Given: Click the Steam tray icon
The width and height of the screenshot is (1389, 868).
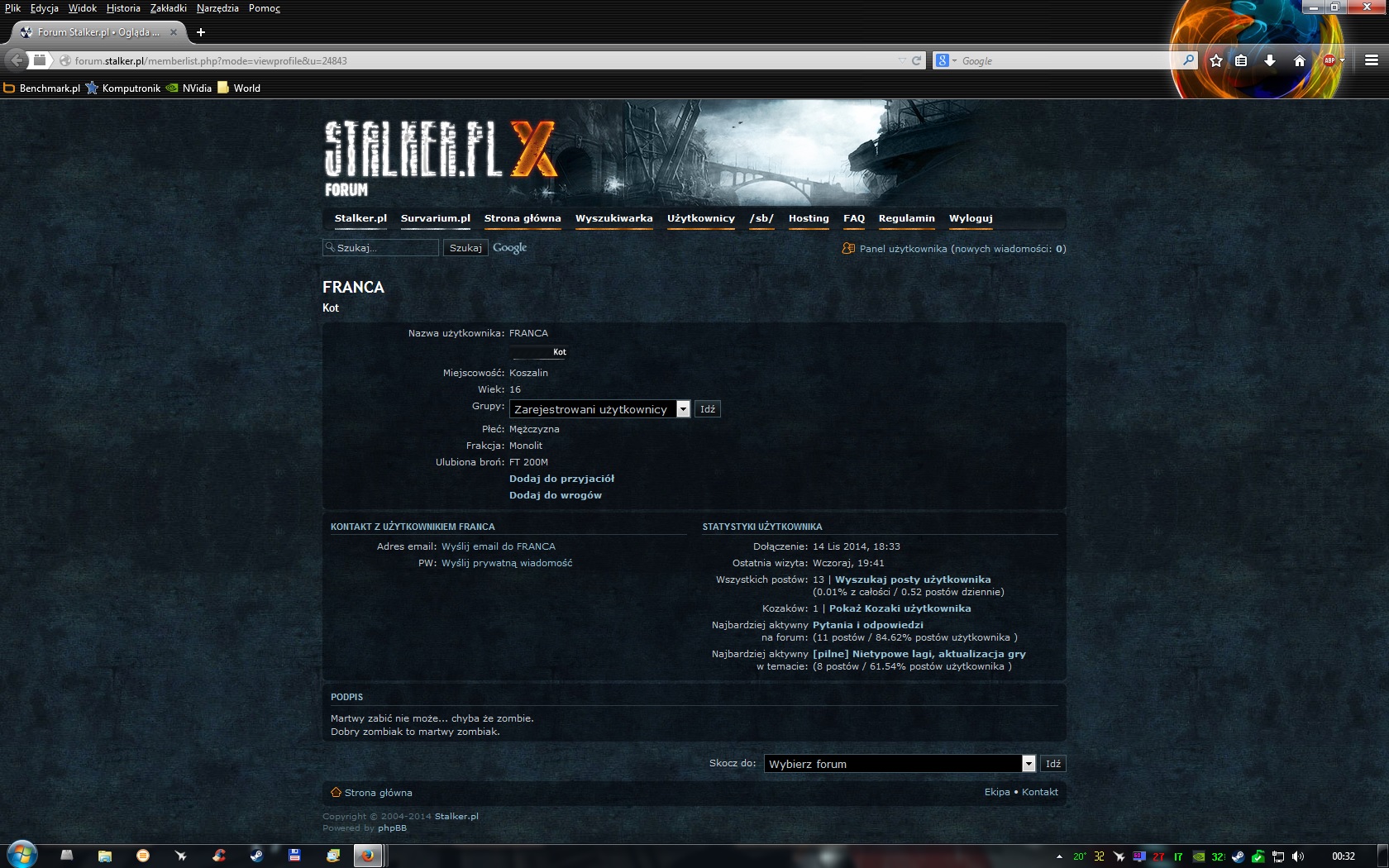Looking at the screenshot, I should pyautogui.click(x=1238, y=856).
